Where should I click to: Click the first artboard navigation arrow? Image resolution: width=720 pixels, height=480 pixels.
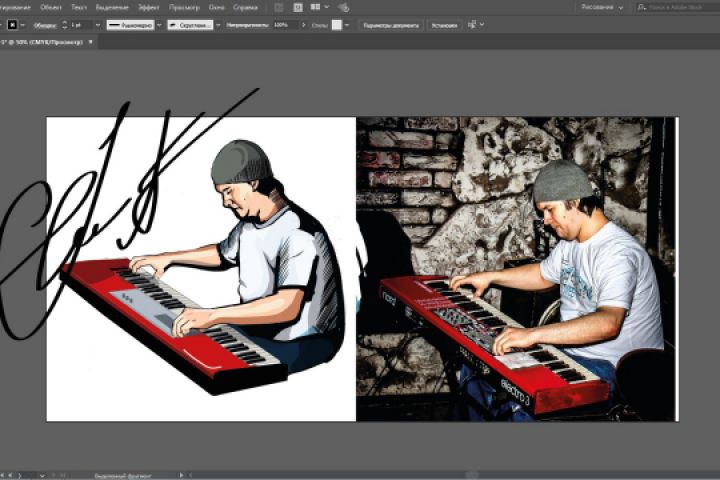click(x=3, y=475)
